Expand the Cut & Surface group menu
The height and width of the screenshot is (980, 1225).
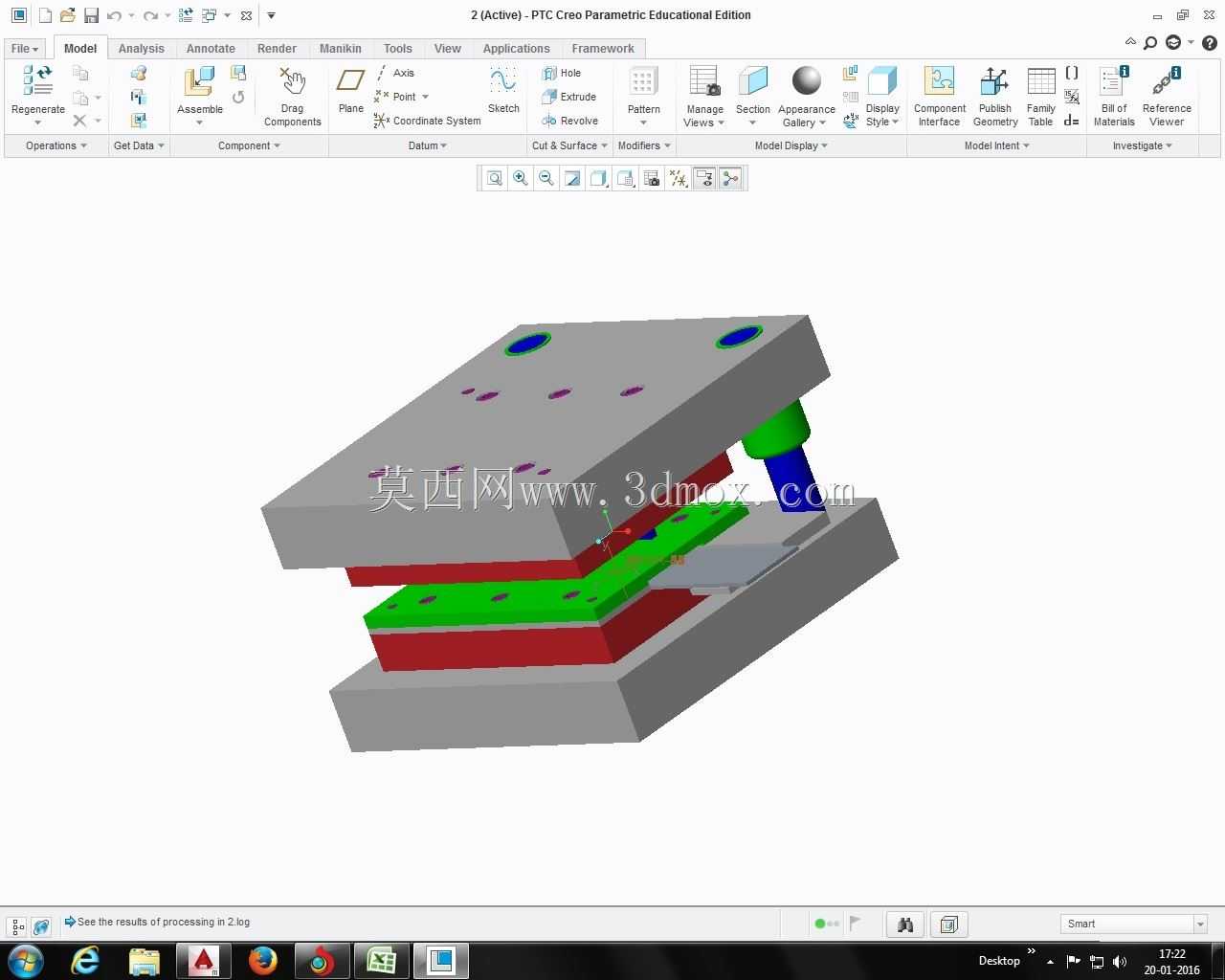click(569, 145)
